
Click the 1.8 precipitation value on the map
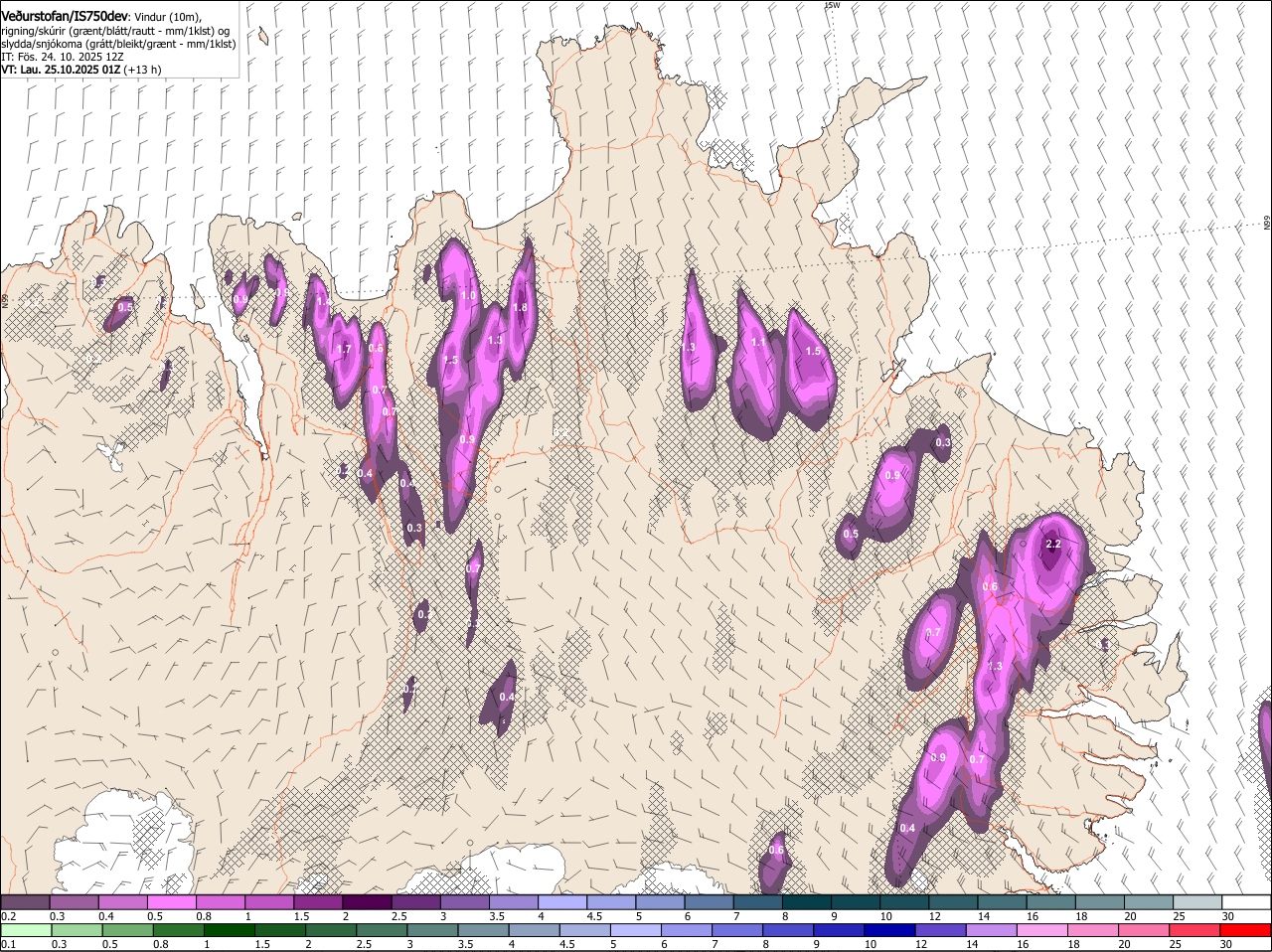tap(520, 308)
